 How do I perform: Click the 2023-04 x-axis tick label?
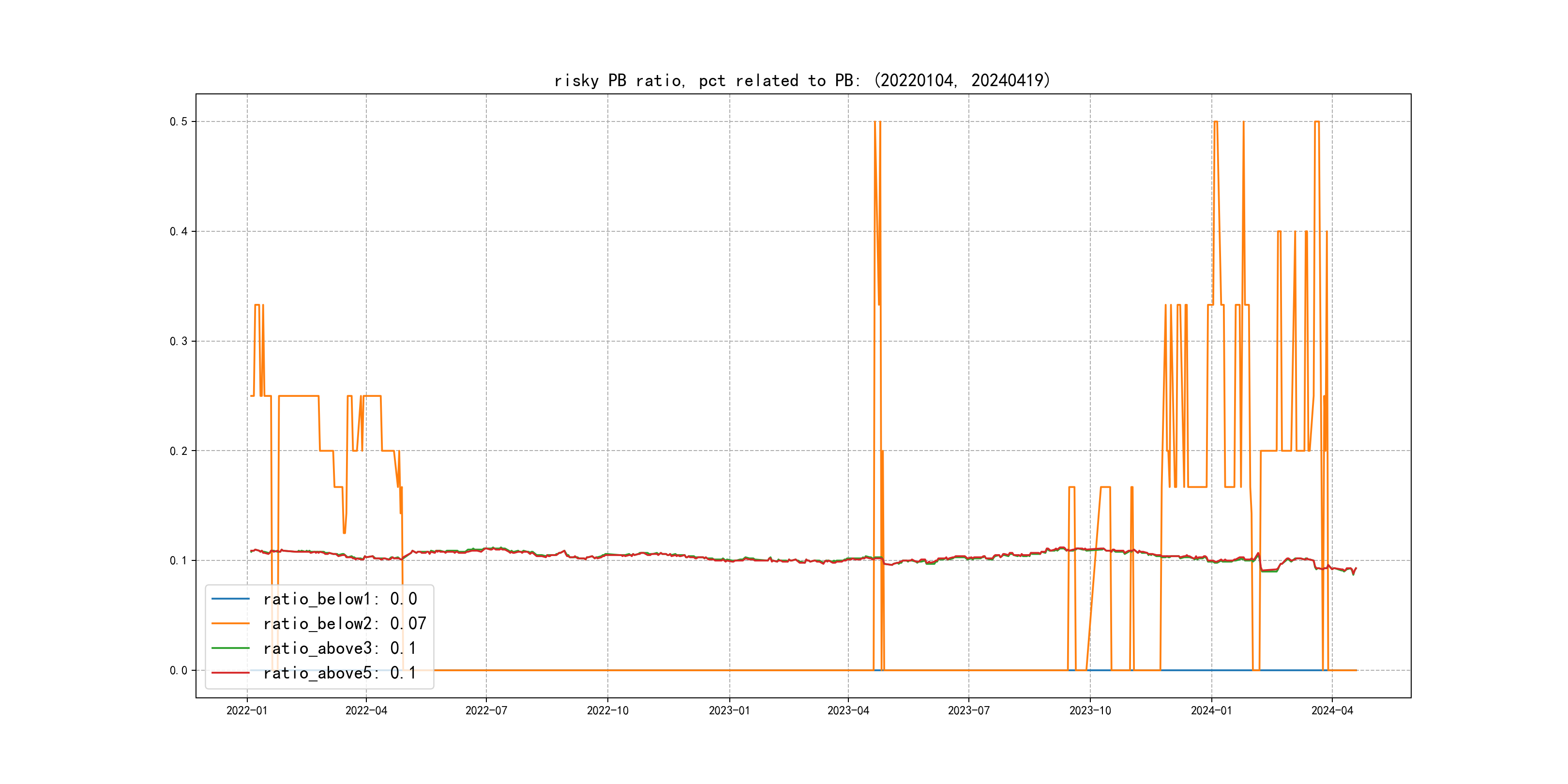pos(848,711)
